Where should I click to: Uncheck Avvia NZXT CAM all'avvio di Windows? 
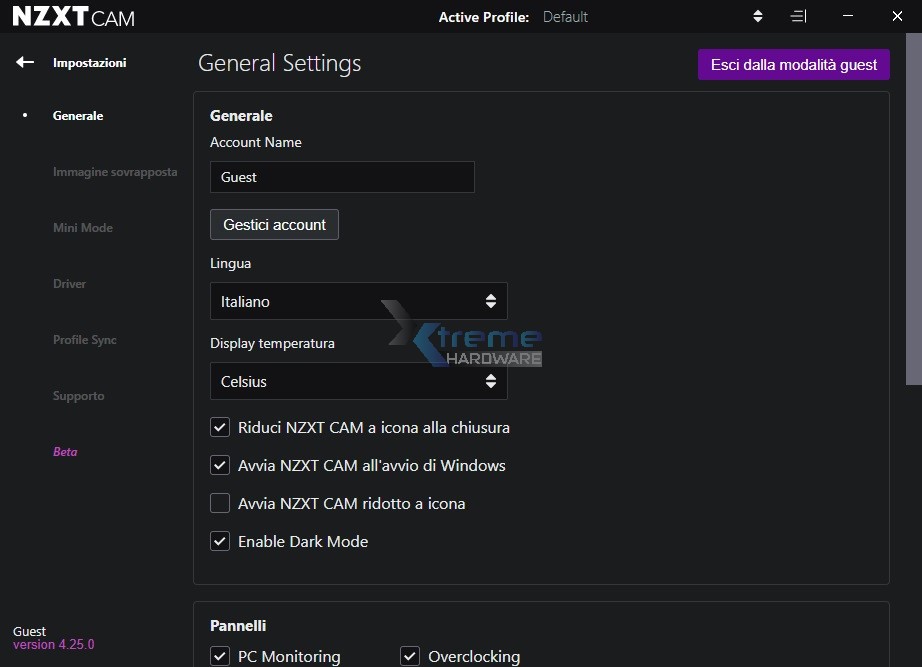[220, 465]
